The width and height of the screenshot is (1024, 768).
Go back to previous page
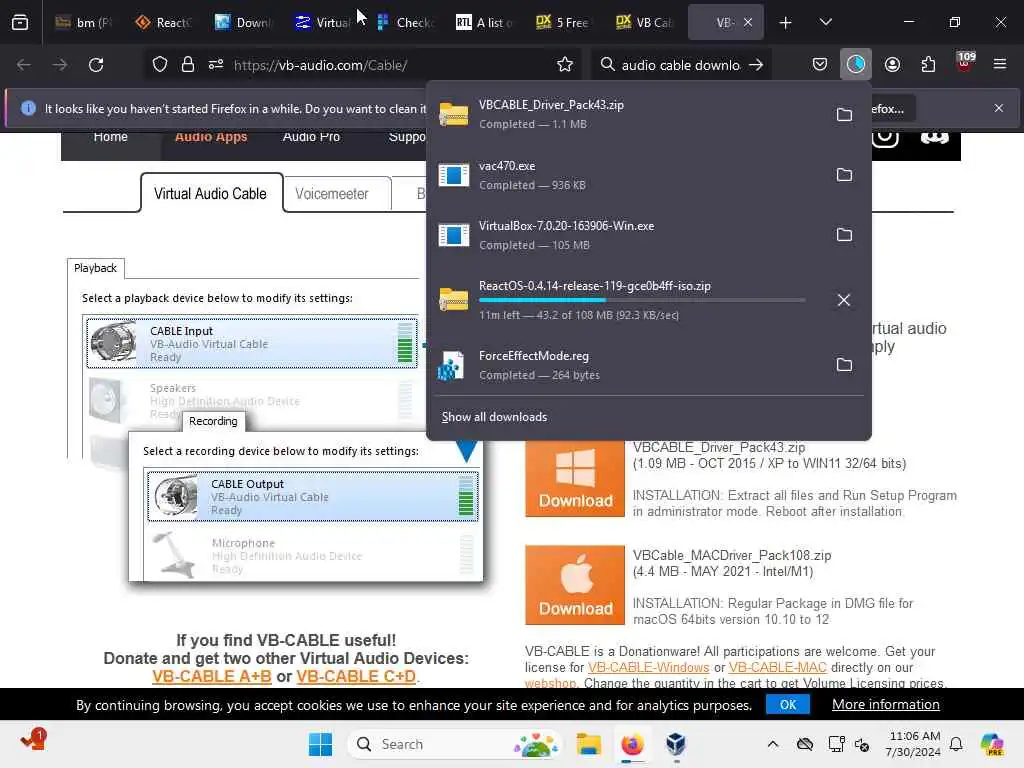tap(24, 65)
